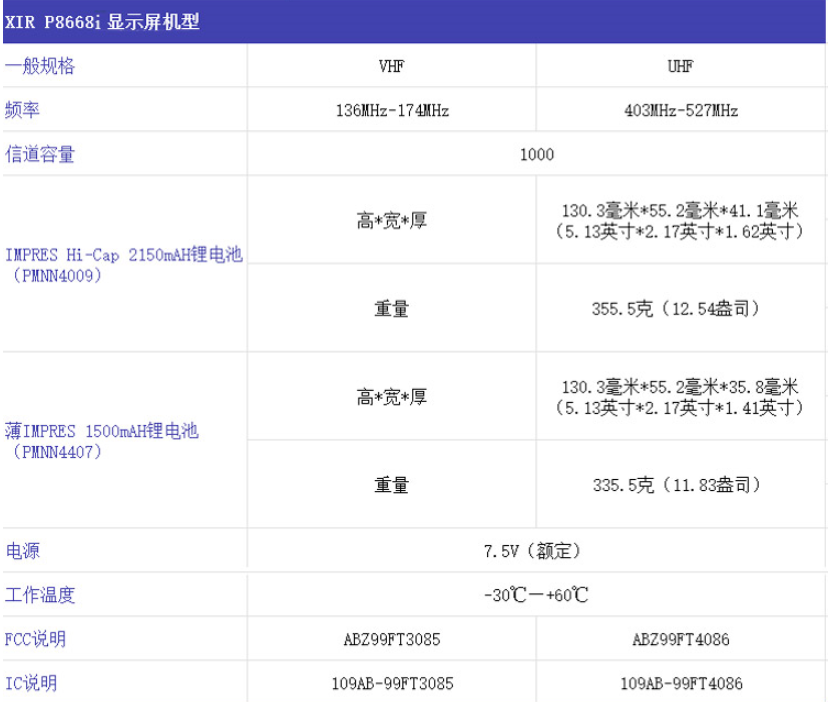This screenshot has width=829, height=702.
Task: Click the VHF column heading
Action: click(x=391, y=66)
